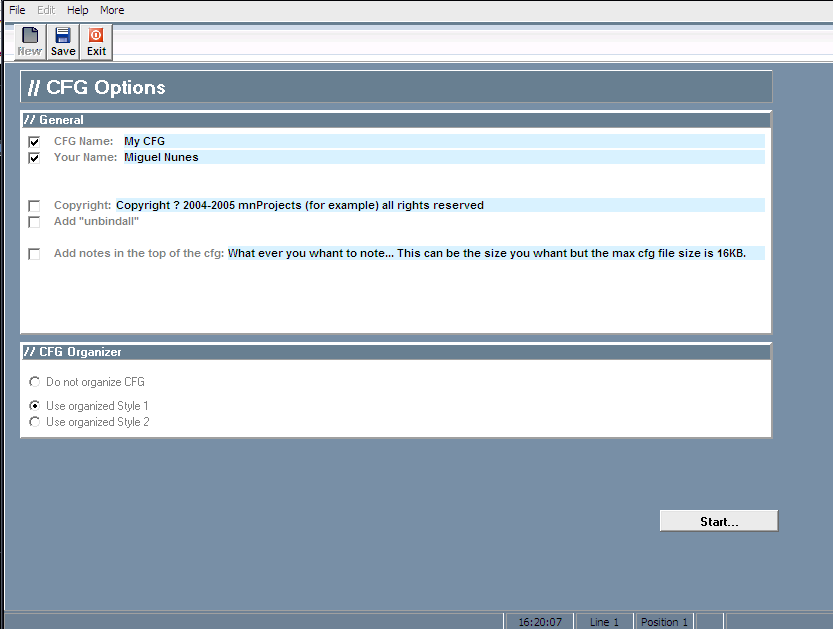This screenshot has height=629, width=833.
Task: Enable the Add notes in top checkbox
Action: coord(34,254)
